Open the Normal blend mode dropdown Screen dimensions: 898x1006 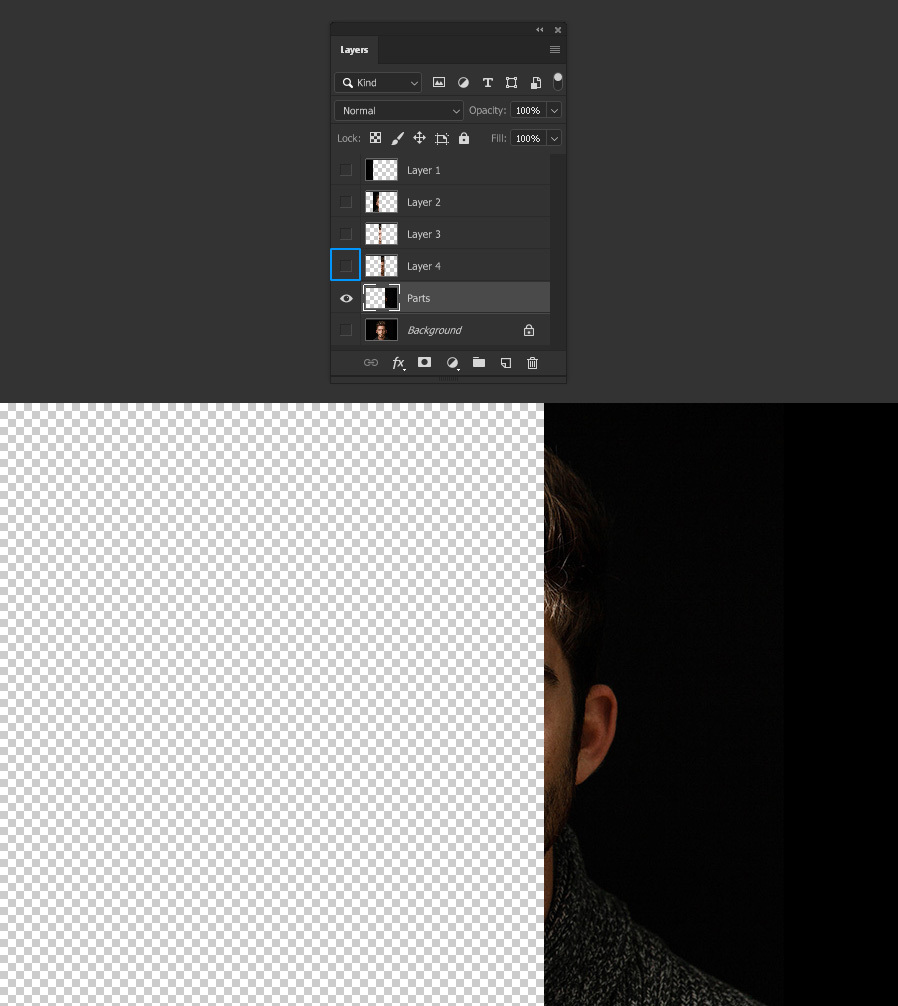(x=398, y=110)
